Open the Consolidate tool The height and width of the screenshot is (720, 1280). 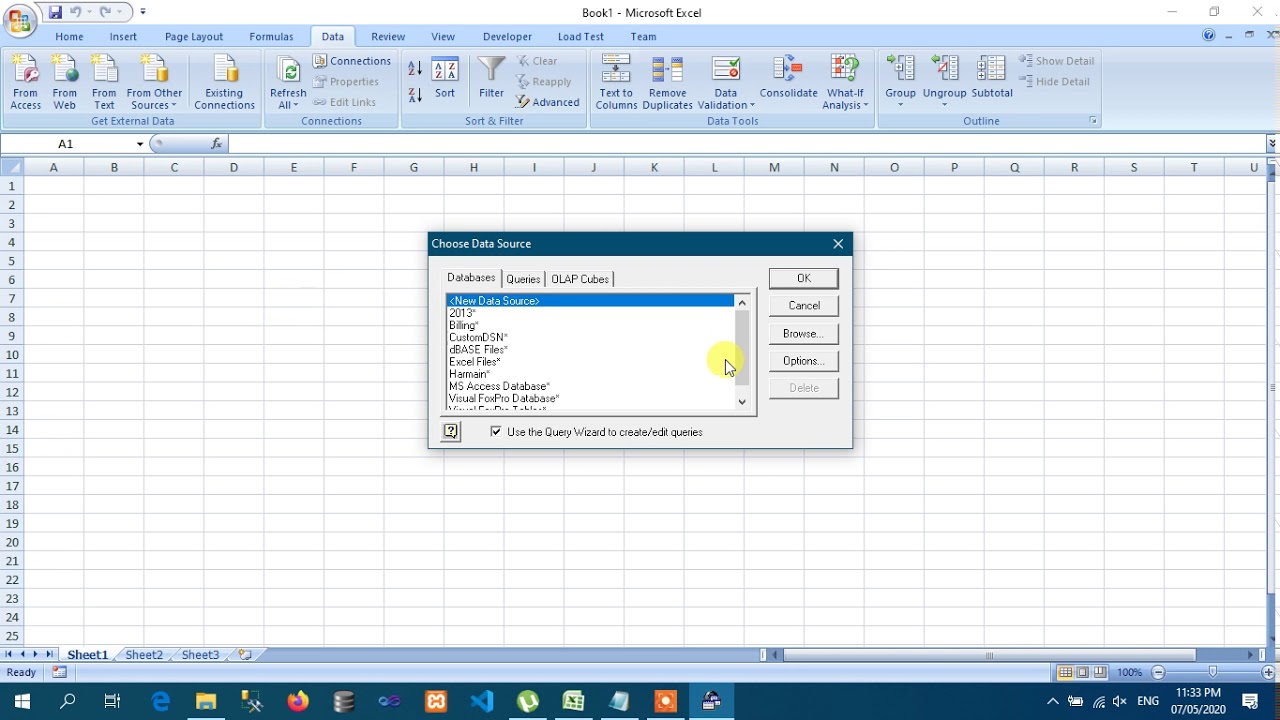coord(788,78)
